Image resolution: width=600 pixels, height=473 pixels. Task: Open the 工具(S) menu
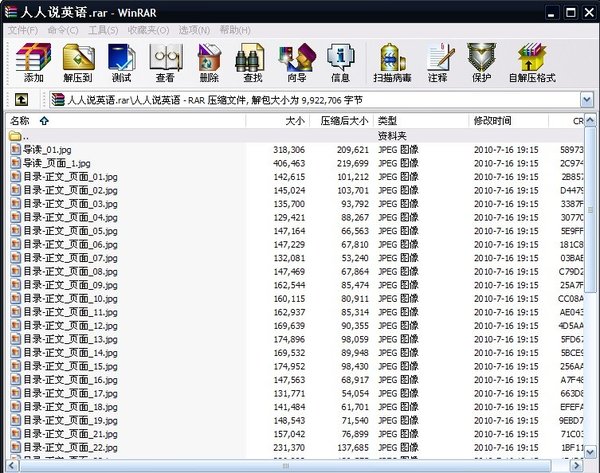click(103, 30)
